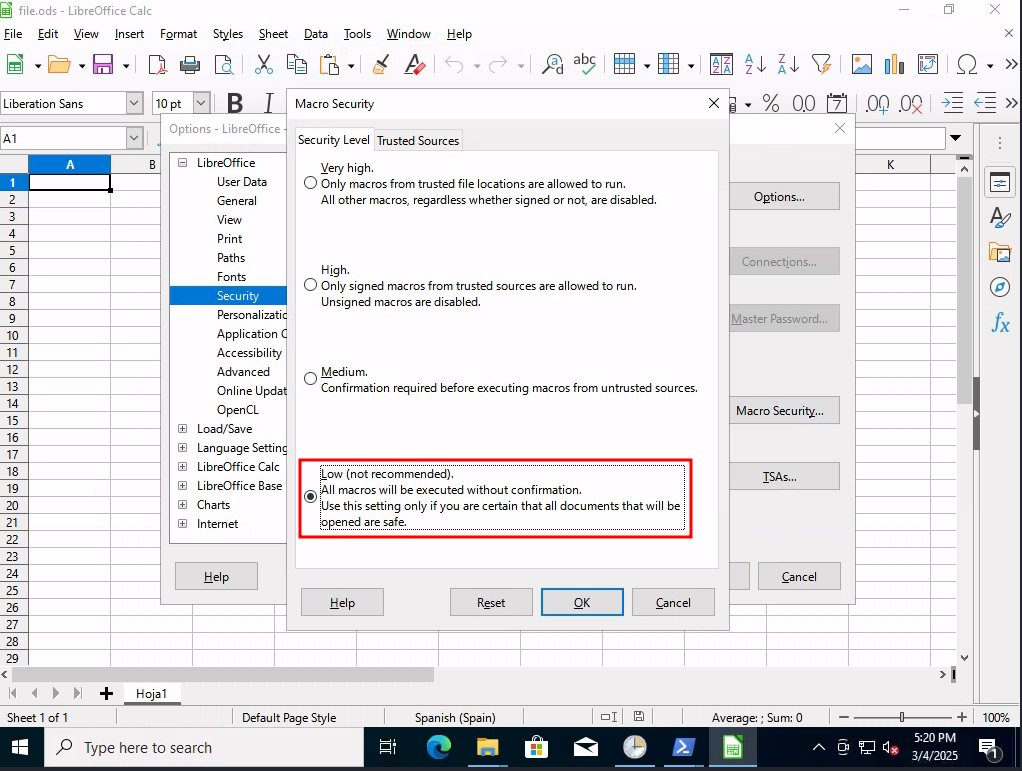The width and height of the screenshot is (1022, 771).
Task: Export directly as PDF icon
Action: (157, 65)
